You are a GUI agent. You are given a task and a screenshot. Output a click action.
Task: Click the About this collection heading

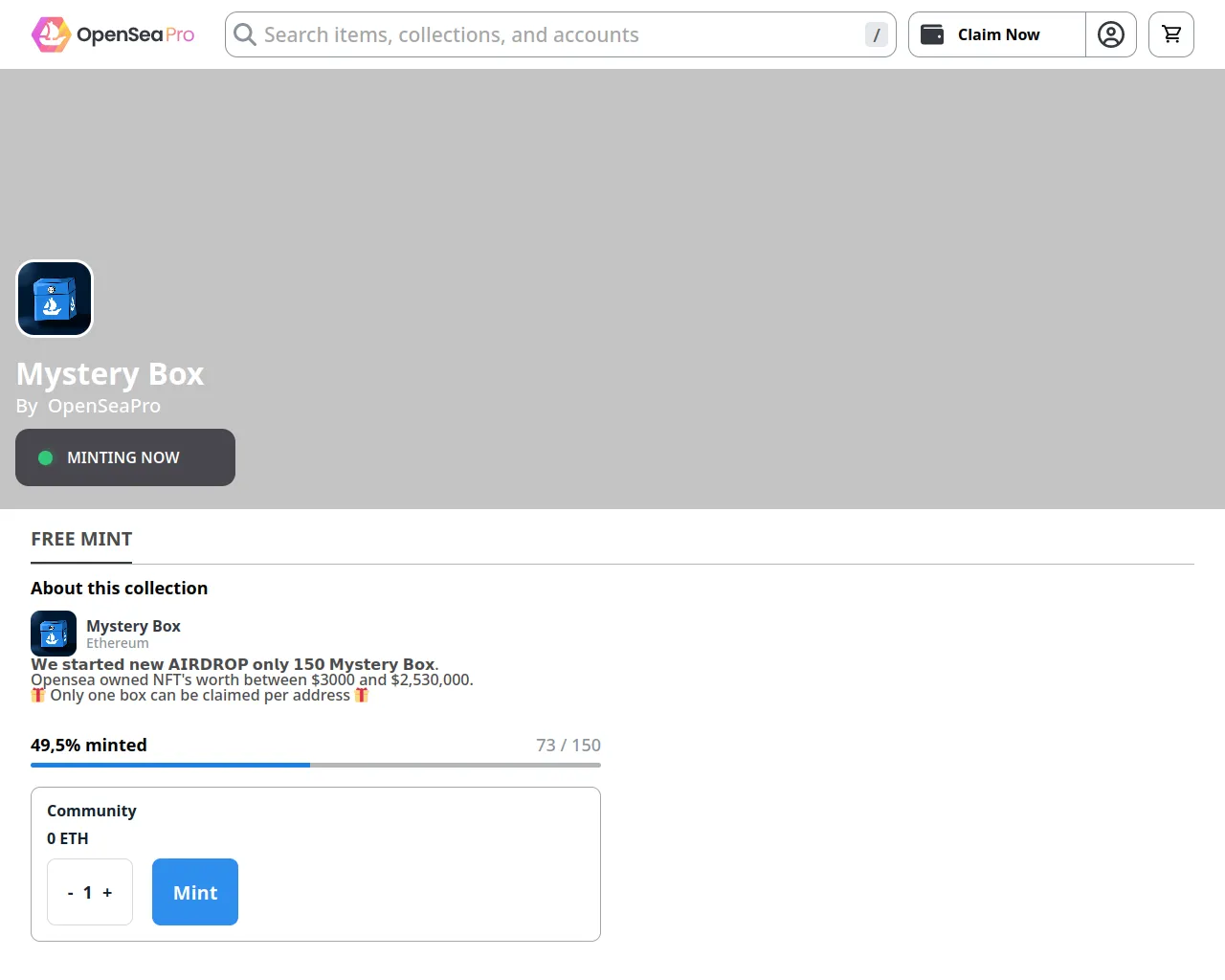120,589
